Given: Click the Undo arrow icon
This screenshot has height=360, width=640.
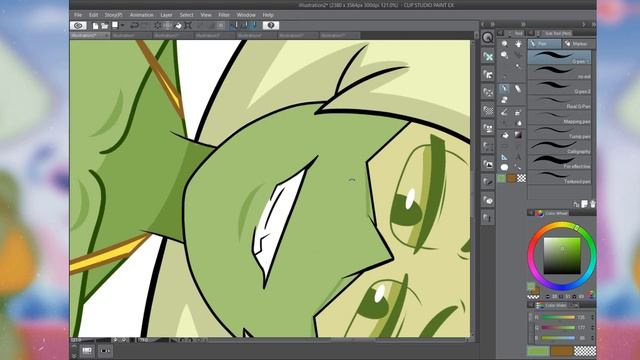Looking at the screenshot, I should [x=134, y=26].
